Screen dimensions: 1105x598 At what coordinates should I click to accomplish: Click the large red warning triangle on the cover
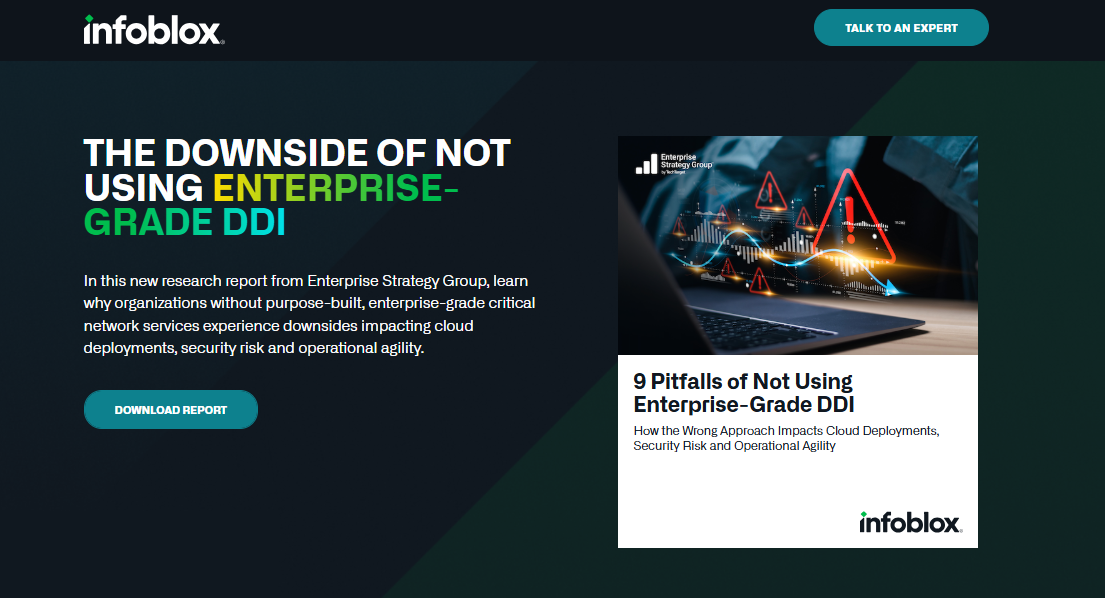(x=853, y=216)
